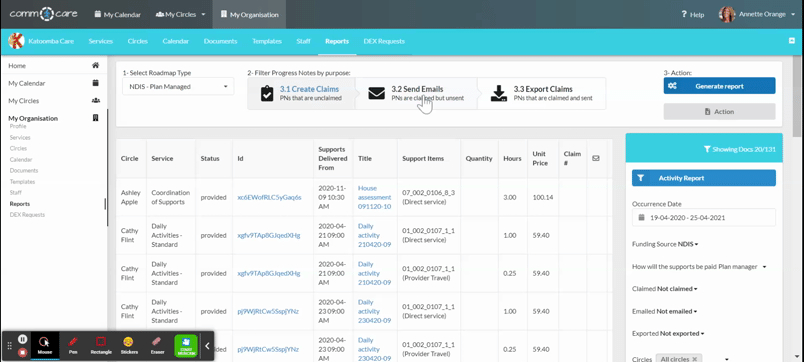Image resolution: width=804 pixels, height=362 pixels.
Task: Open the Roadmap Type NDIS - Plan Managed dropdown
Action: point(178,87)
